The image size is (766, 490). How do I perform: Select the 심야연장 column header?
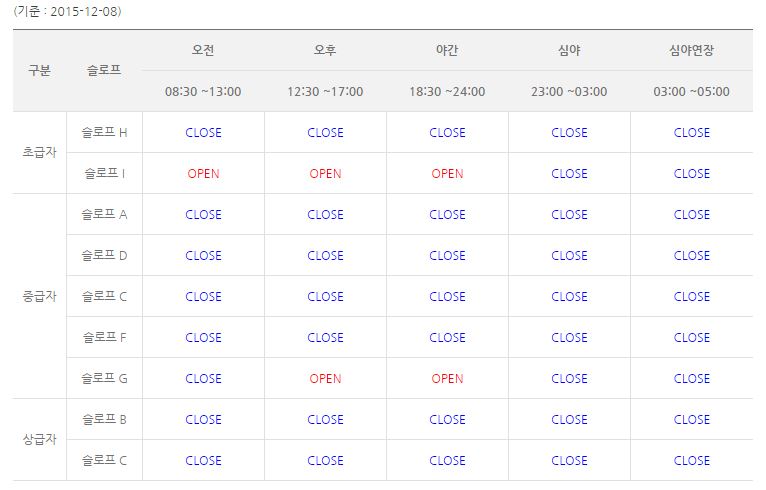point(691,50)
